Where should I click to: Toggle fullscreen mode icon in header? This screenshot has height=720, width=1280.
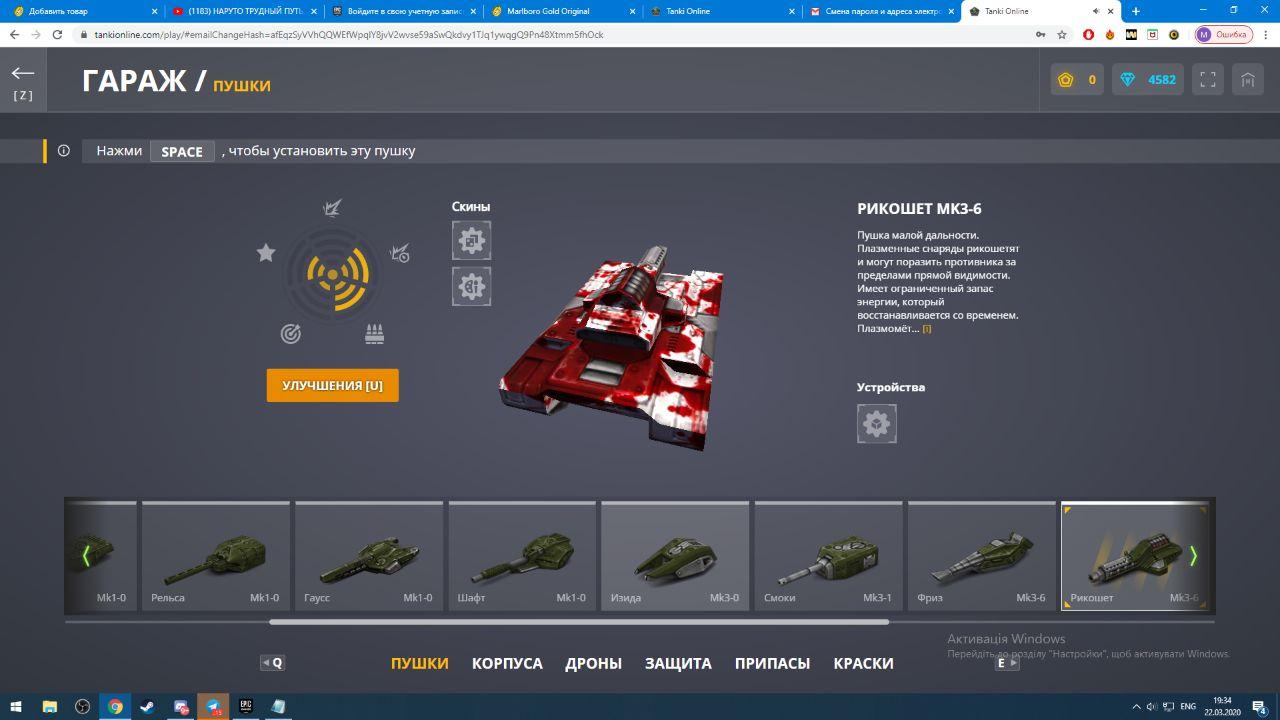pos(1207,80)
